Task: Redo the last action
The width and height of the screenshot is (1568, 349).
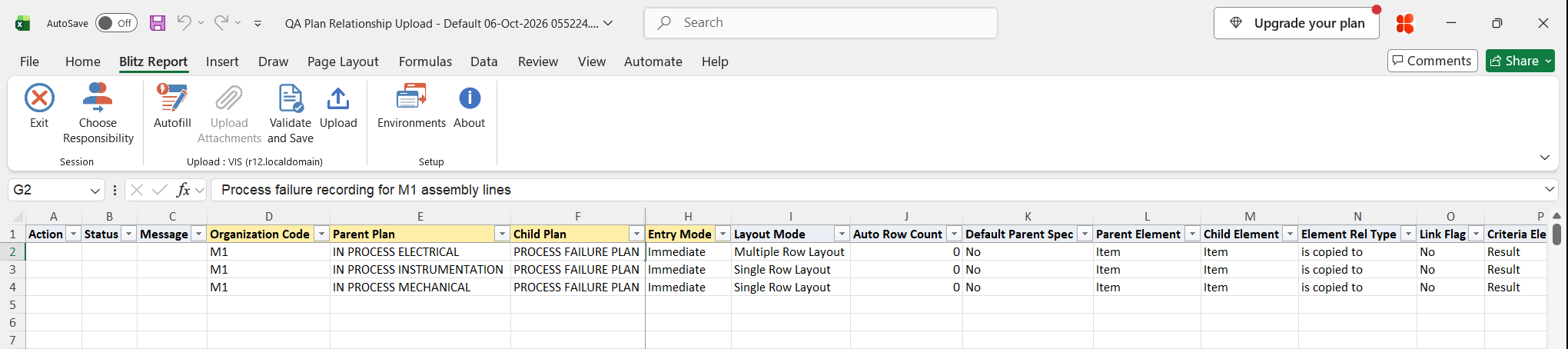Action: point(221,23)
